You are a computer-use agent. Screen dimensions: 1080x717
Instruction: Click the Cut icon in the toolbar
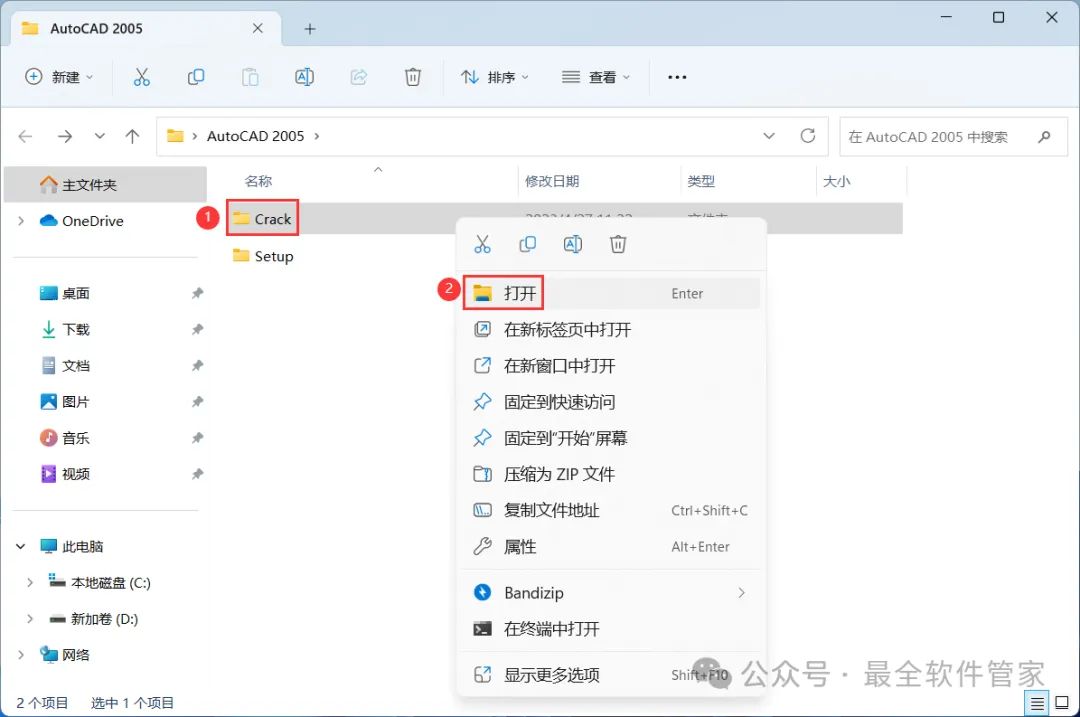(141, 77)
